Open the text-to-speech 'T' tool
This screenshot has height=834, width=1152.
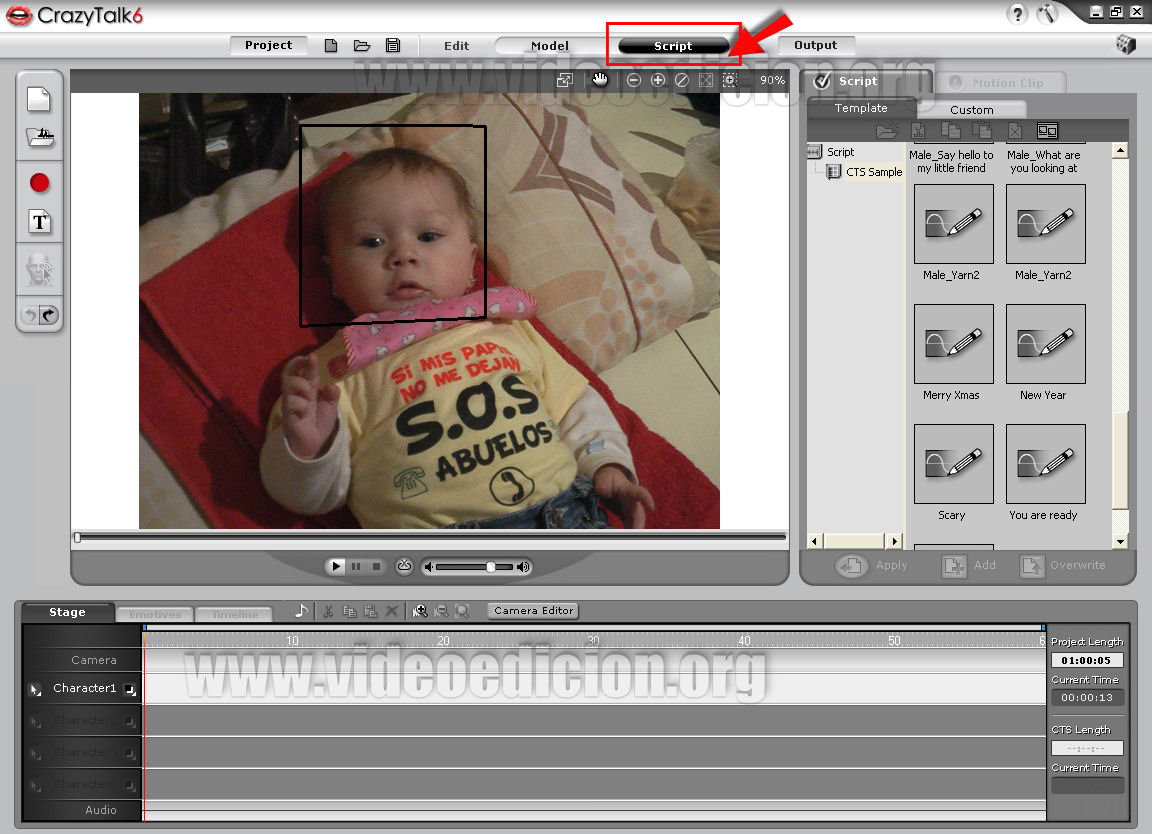point(39,222)
